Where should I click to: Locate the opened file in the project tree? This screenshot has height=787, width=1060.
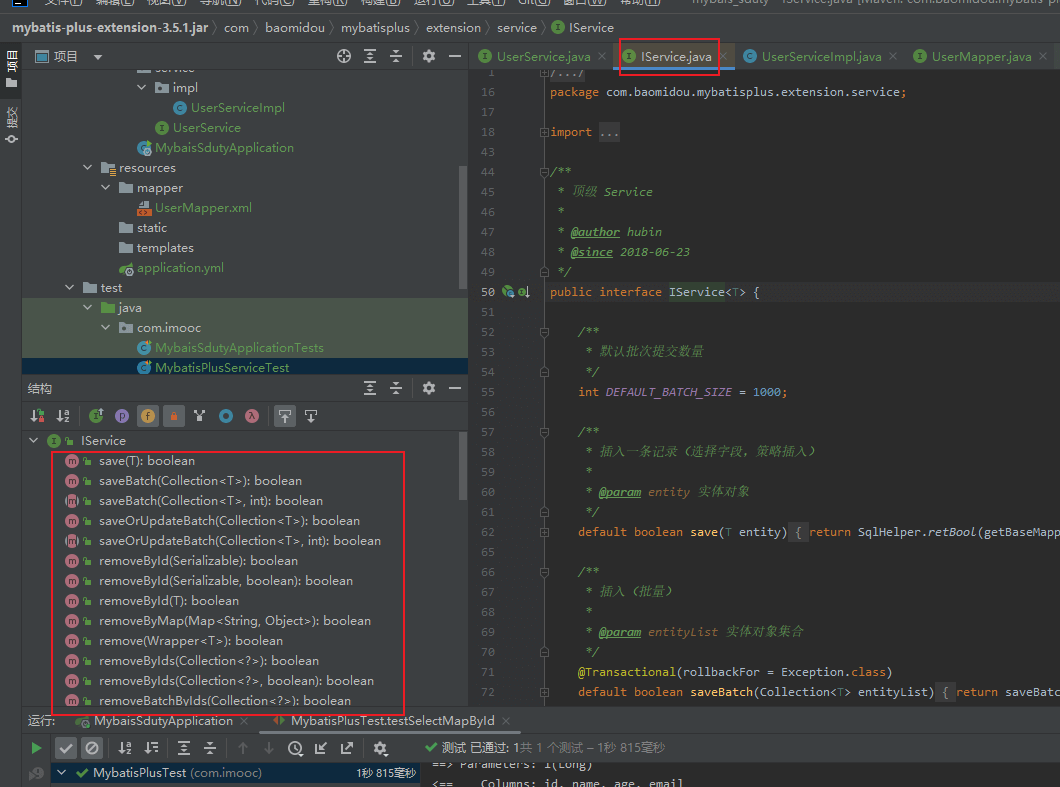344,56
